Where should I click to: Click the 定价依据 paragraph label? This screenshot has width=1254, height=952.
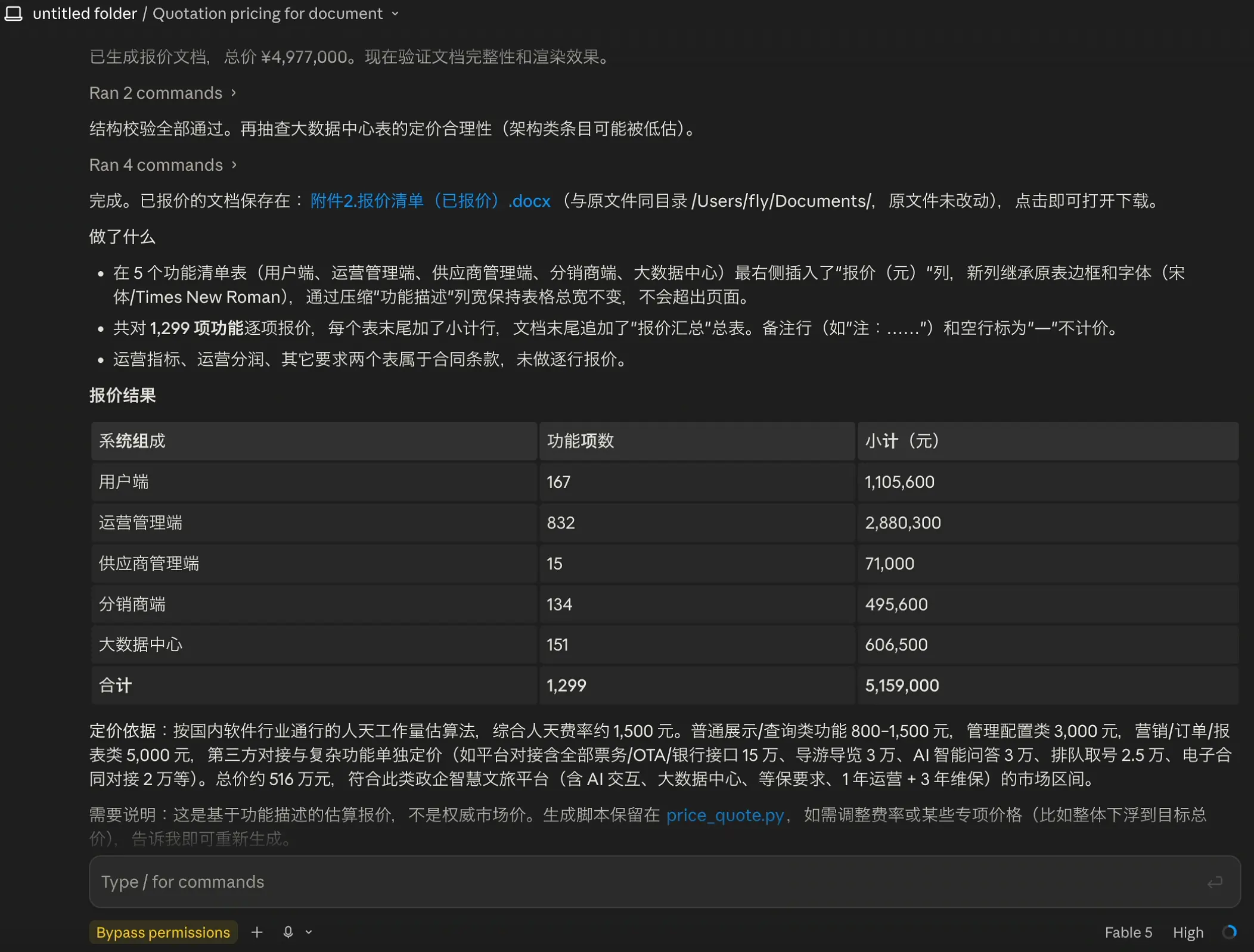coord(123,730)
